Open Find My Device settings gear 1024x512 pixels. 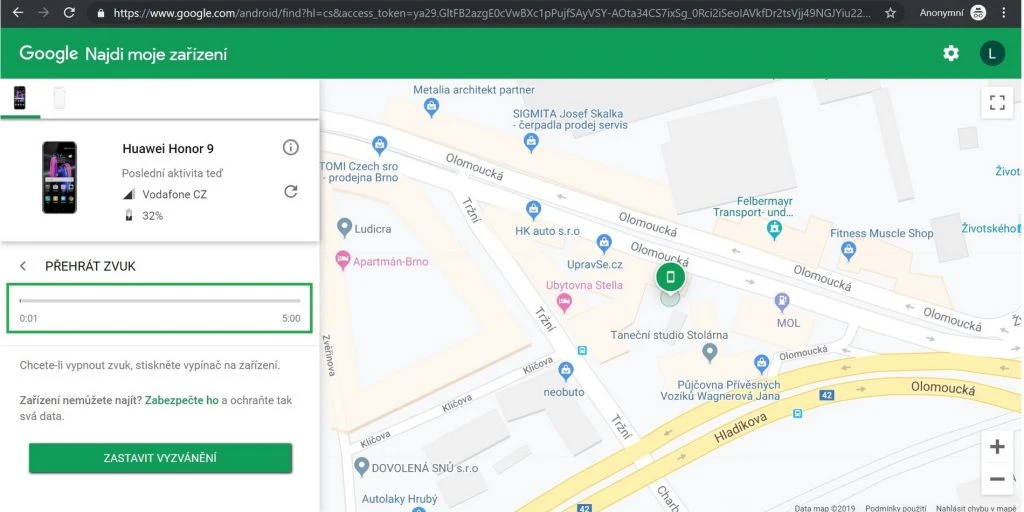point(950,53)
